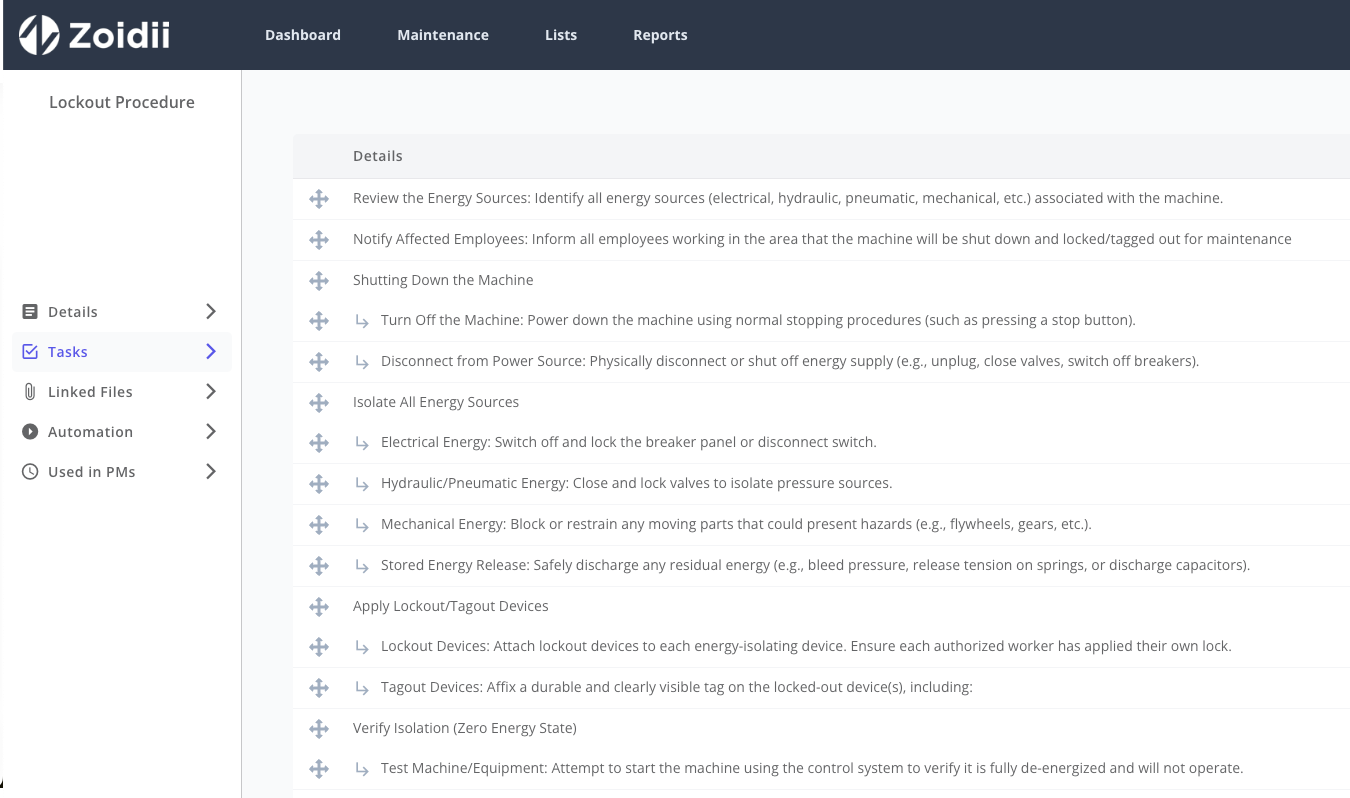Select the move icon next to Isolate All Energy Sources

pos(319,403)
